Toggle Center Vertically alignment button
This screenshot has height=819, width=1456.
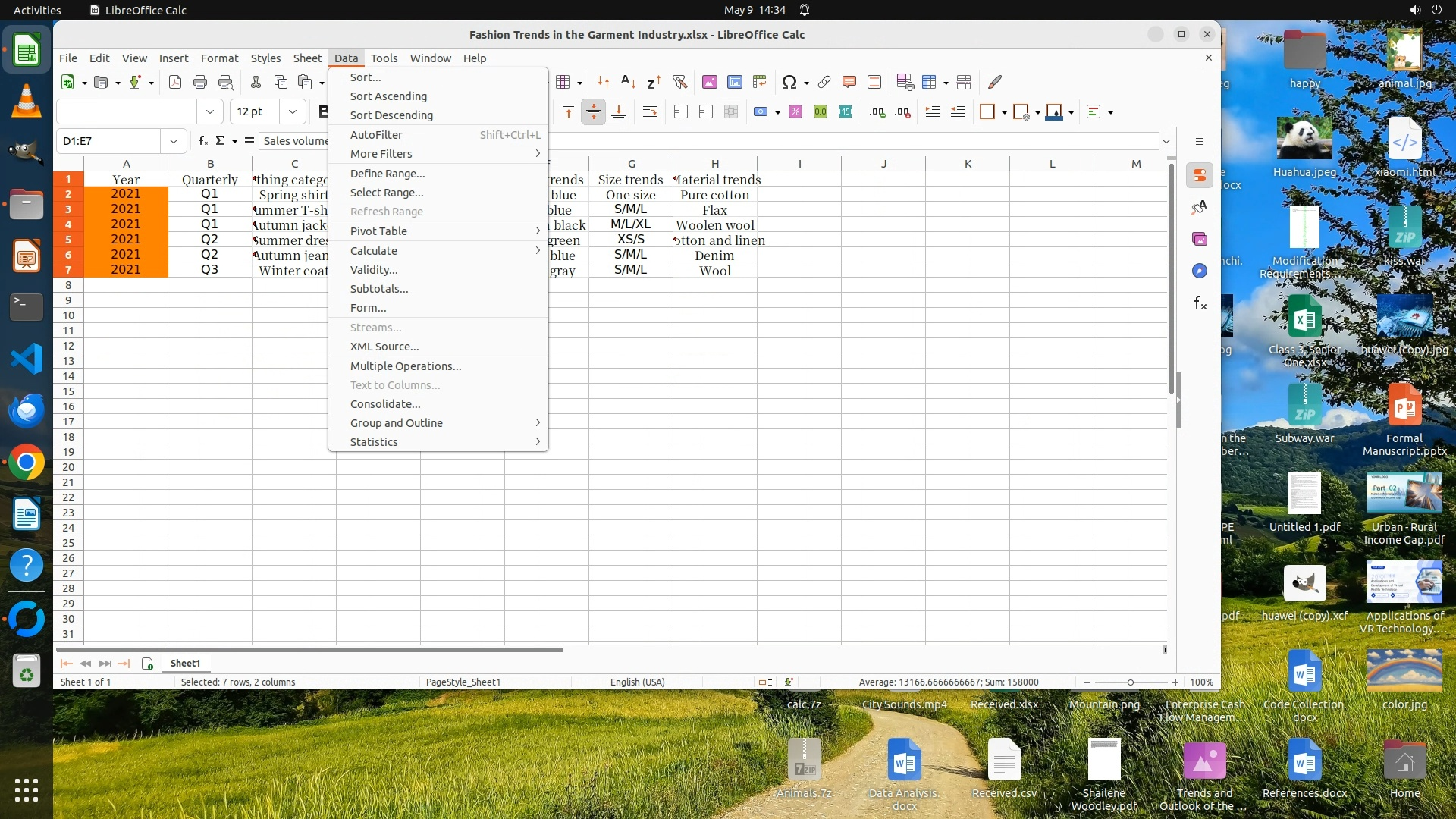coord(593,112)
